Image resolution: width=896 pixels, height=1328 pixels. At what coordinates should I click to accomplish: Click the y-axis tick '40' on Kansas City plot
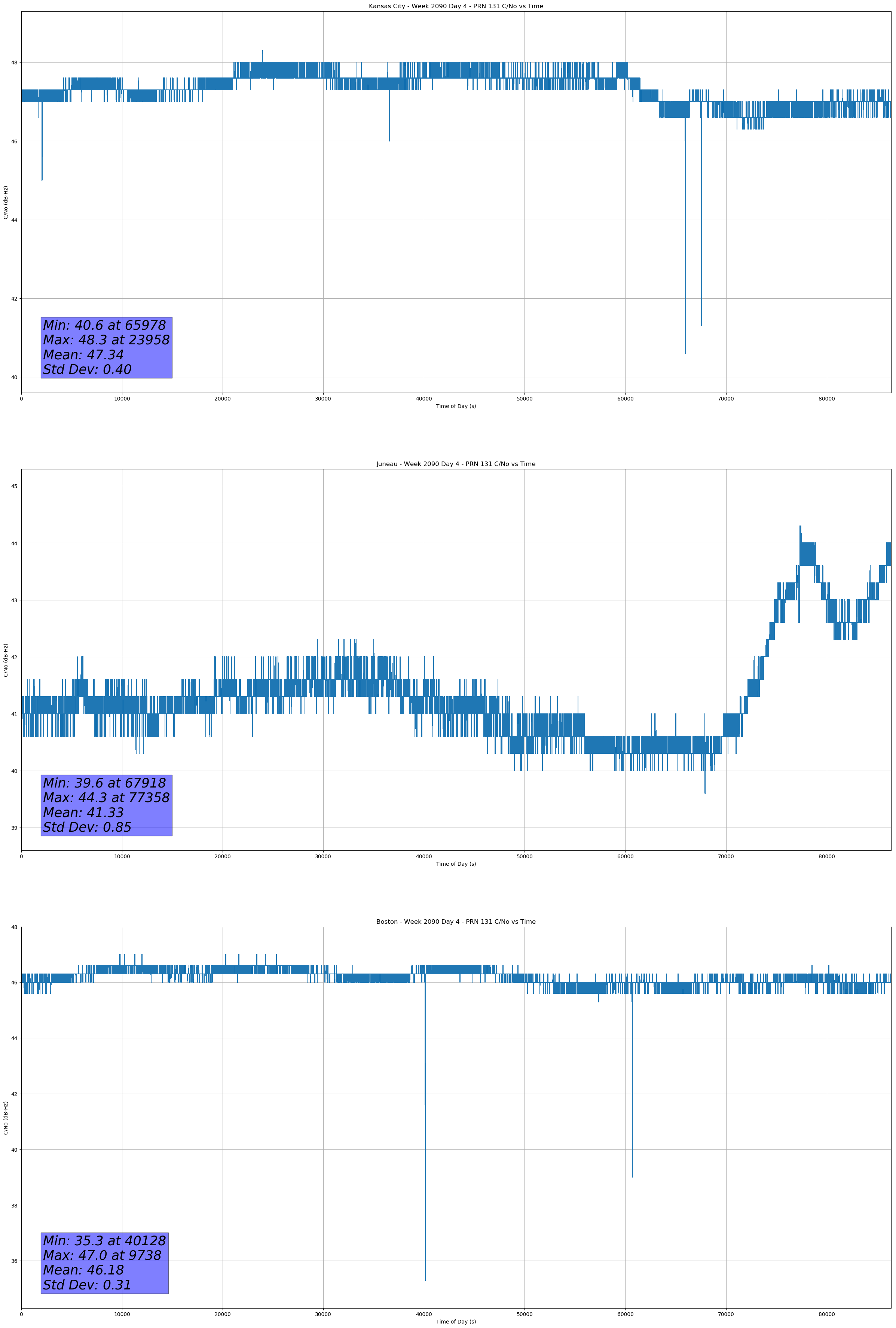14,377
